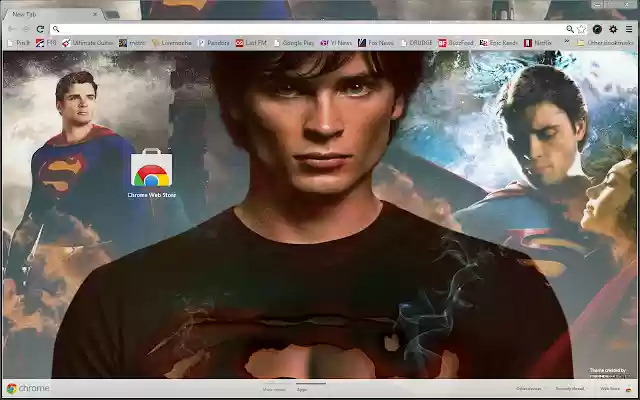Open the Other devices menu
Image resolution: width=640 pixels, height=400 pixels.
(529, 389)
